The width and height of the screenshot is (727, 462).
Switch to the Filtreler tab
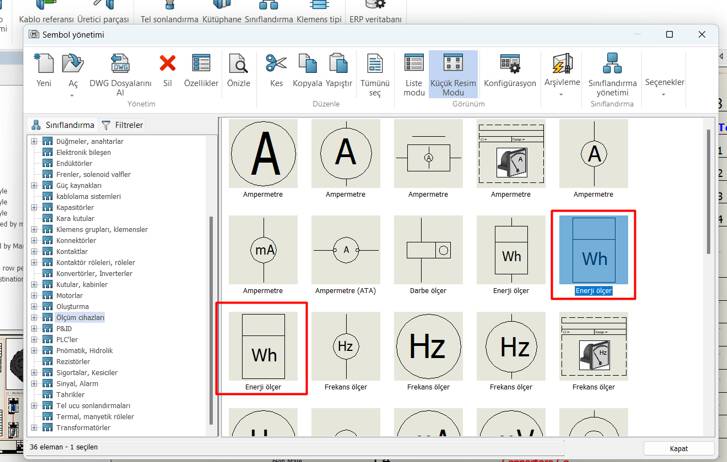click(x=122, y=125)
